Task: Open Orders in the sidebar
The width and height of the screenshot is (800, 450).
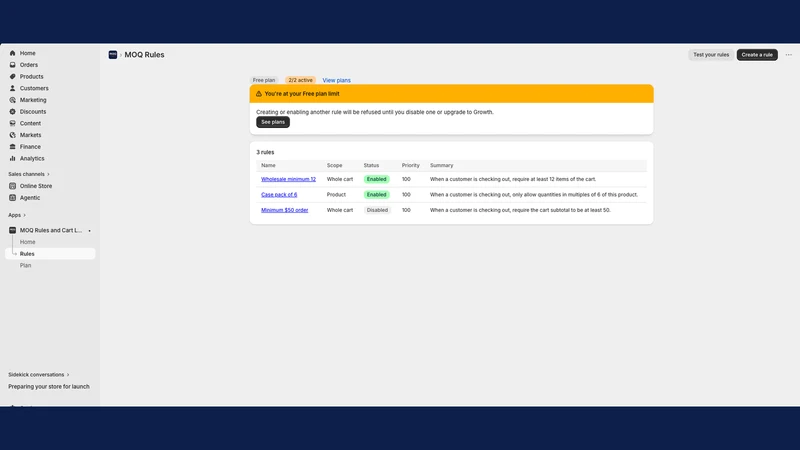Action: 29,65
